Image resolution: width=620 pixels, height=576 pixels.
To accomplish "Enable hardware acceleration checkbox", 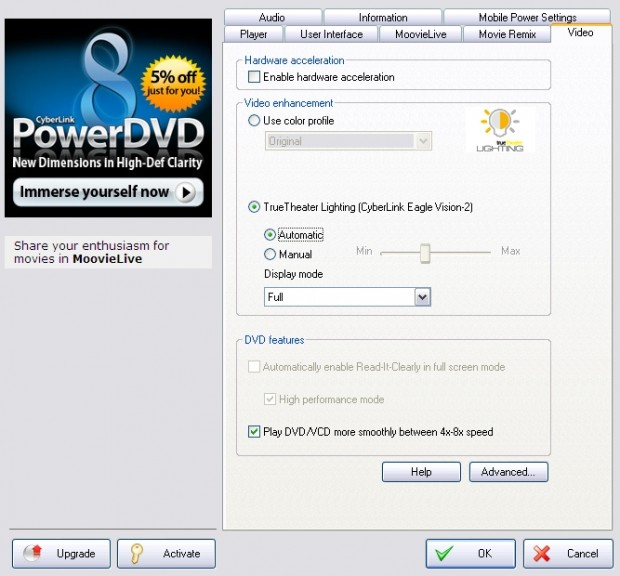I will tap(254, 77).
